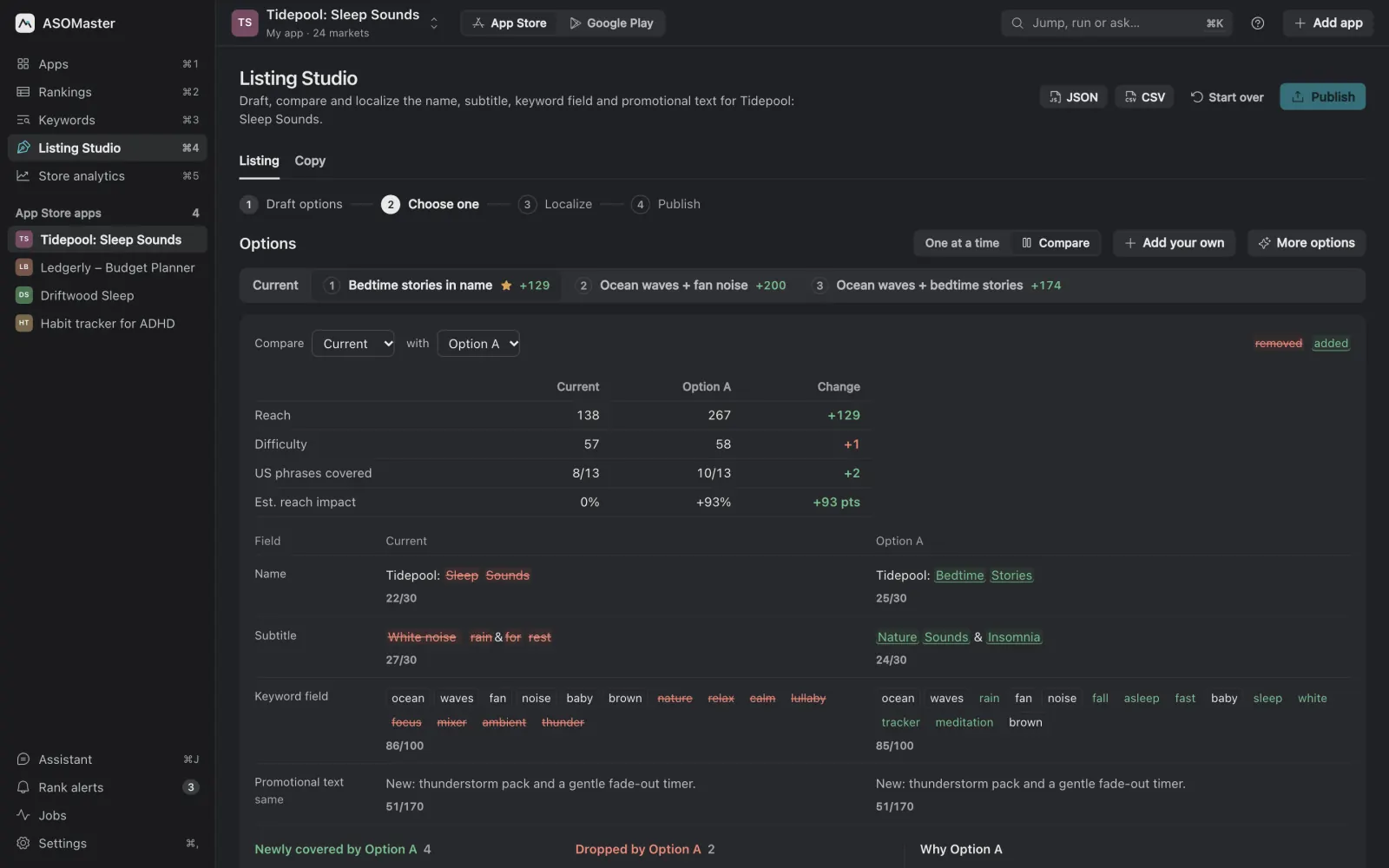
Task: Click the Est. reach impact +93 pts
Action: point(836,503)
